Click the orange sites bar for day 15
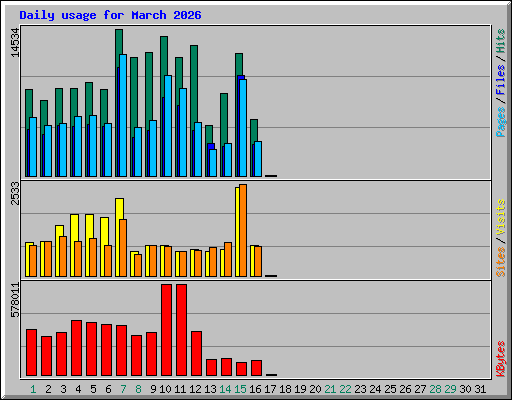 (243, 230)
